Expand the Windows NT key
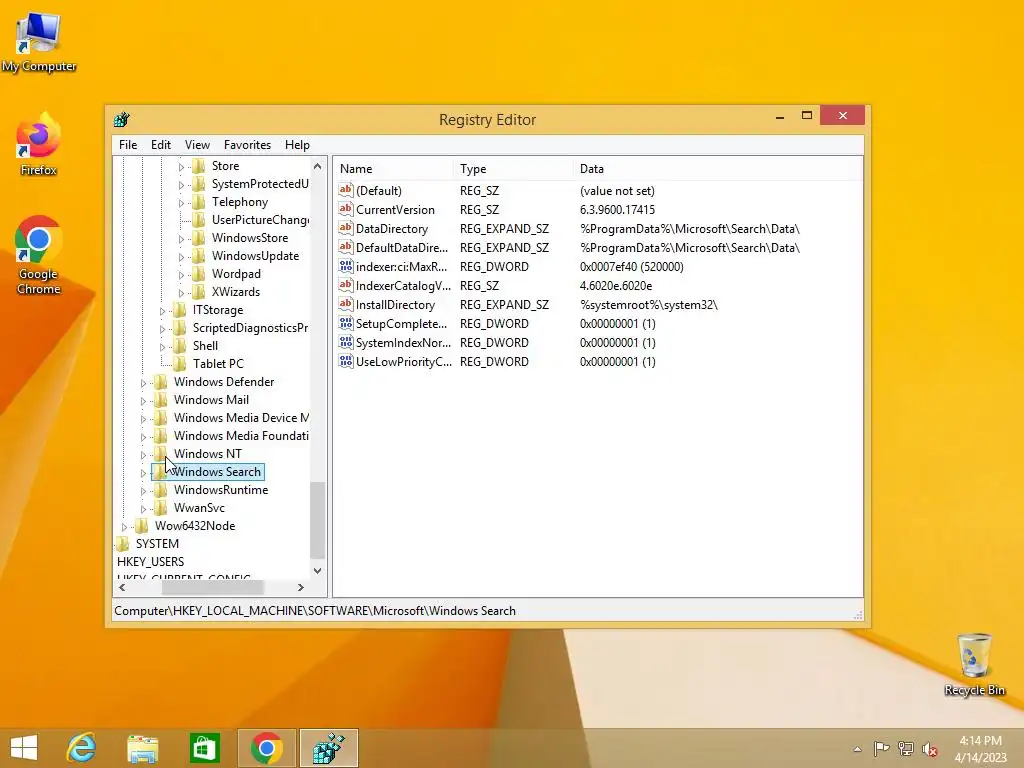1024x768 pixels. pyautogui.click(x=144, y=455)
